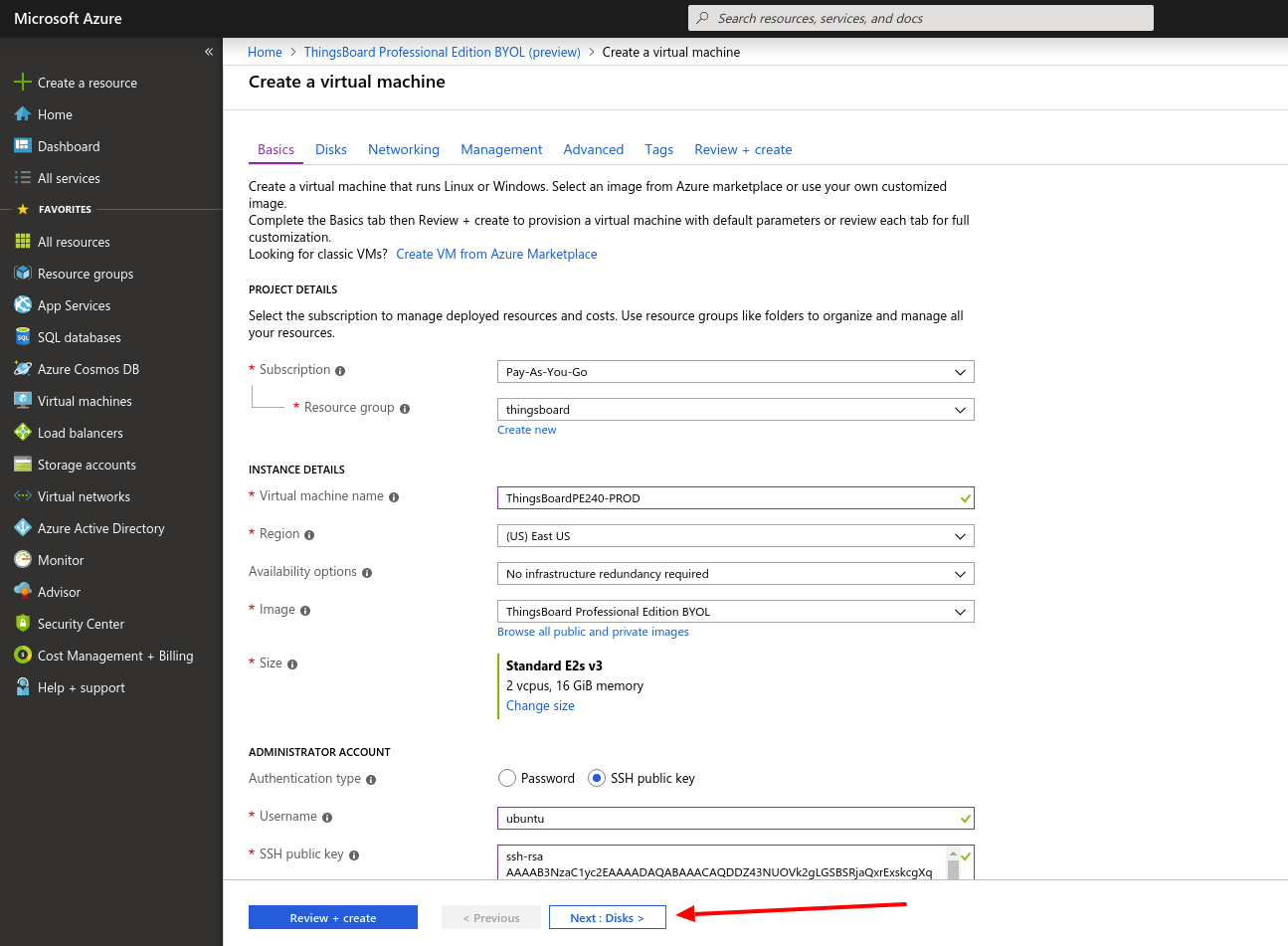The width and height of the screenshot is (1288, 946).
Task: Click the Monitor gauge icon
Action: click(22, 560)
